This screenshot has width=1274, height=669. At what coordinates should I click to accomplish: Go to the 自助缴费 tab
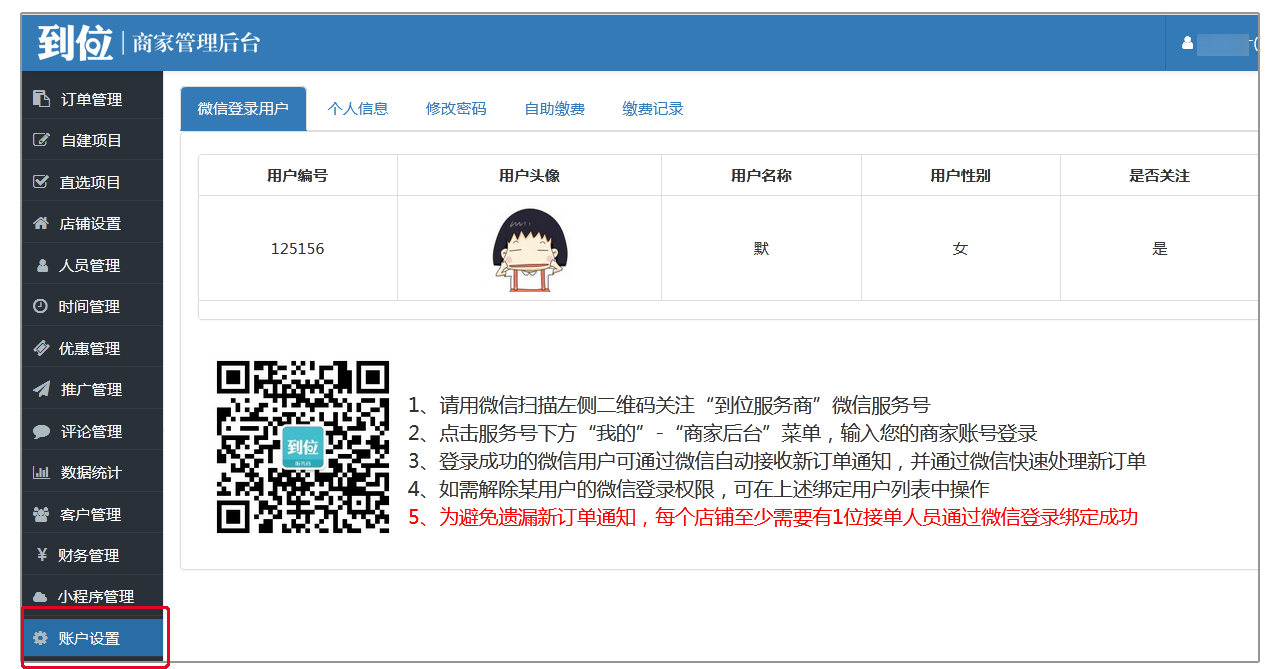[x=555, y=109]
